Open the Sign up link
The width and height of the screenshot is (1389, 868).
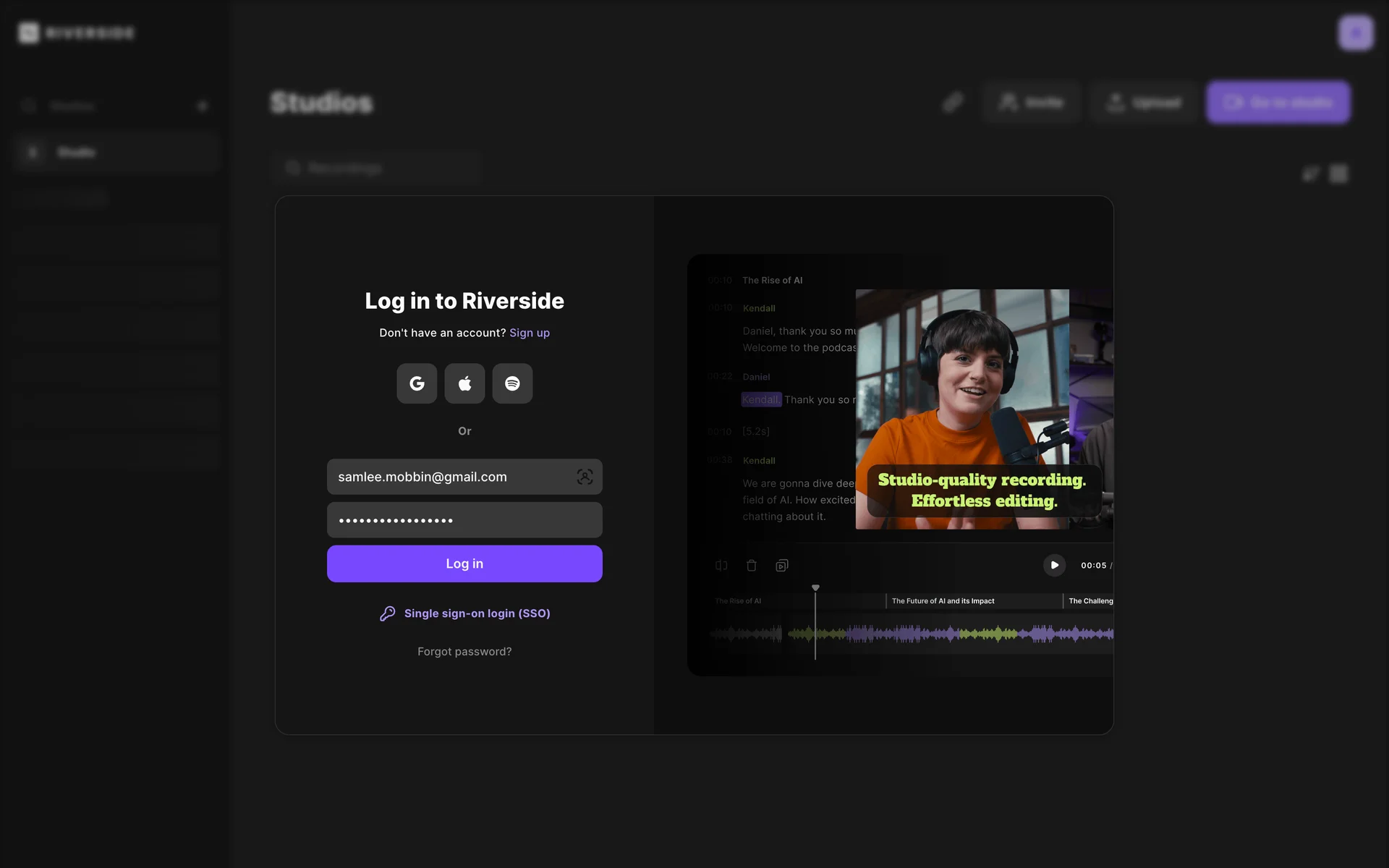click(530, 333)
